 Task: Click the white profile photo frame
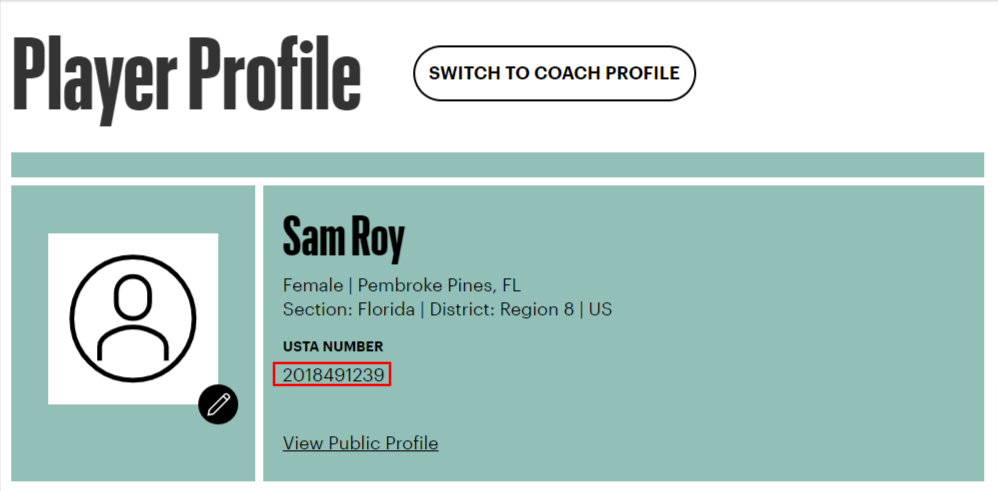[133, 318]
